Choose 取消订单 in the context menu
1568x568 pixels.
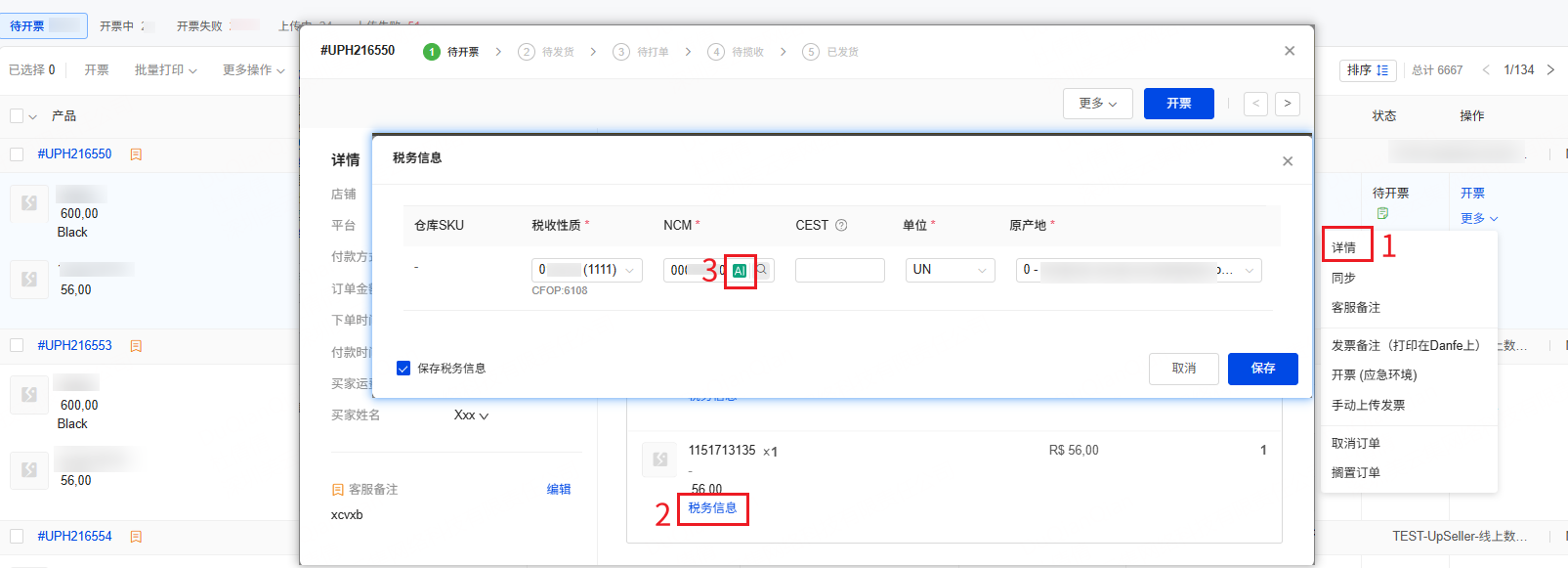pyautogui.click(x=1355, y=443)
